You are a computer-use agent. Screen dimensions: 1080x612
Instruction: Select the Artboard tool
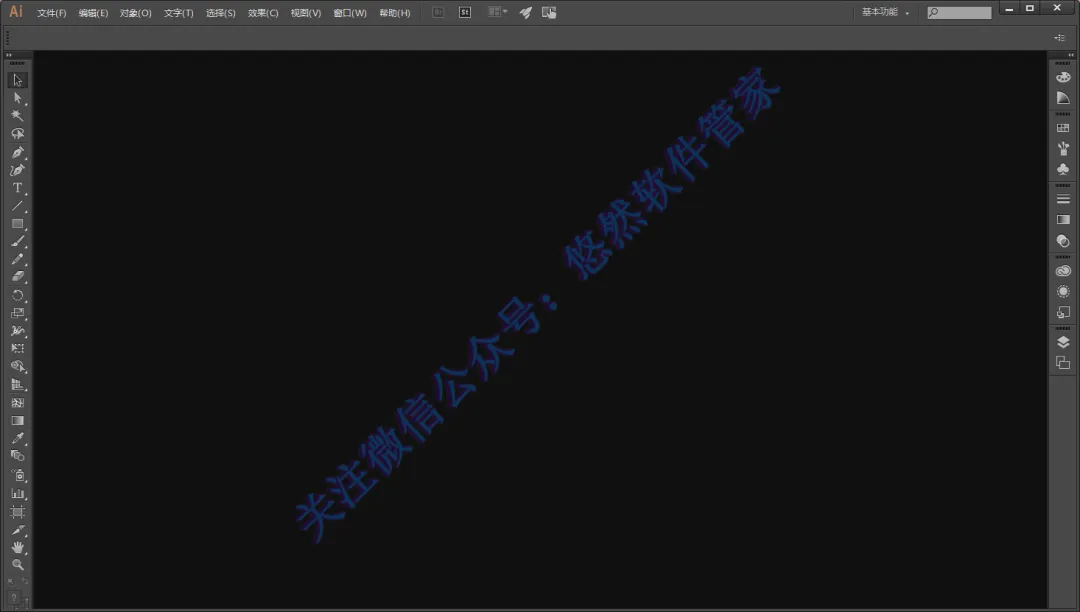17,512
